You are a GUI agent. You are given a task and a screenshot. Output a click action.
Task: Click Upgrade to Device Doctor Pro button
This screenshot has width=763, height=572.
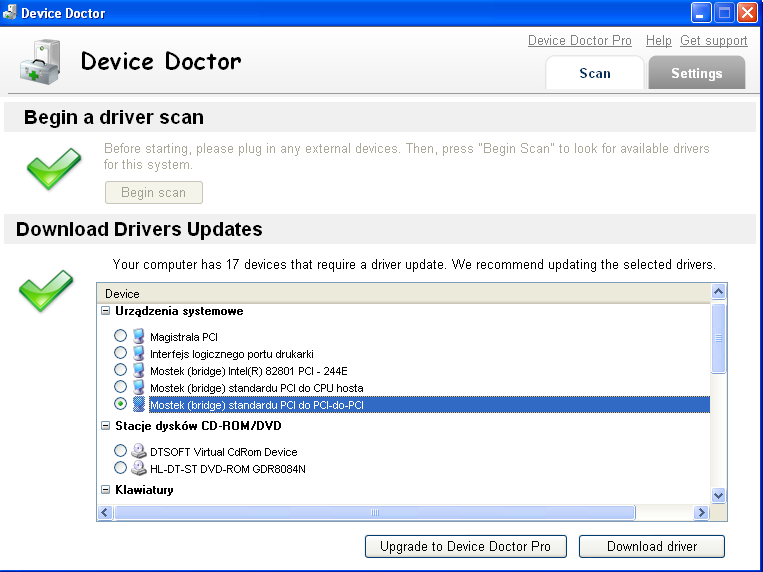point(466,546)
